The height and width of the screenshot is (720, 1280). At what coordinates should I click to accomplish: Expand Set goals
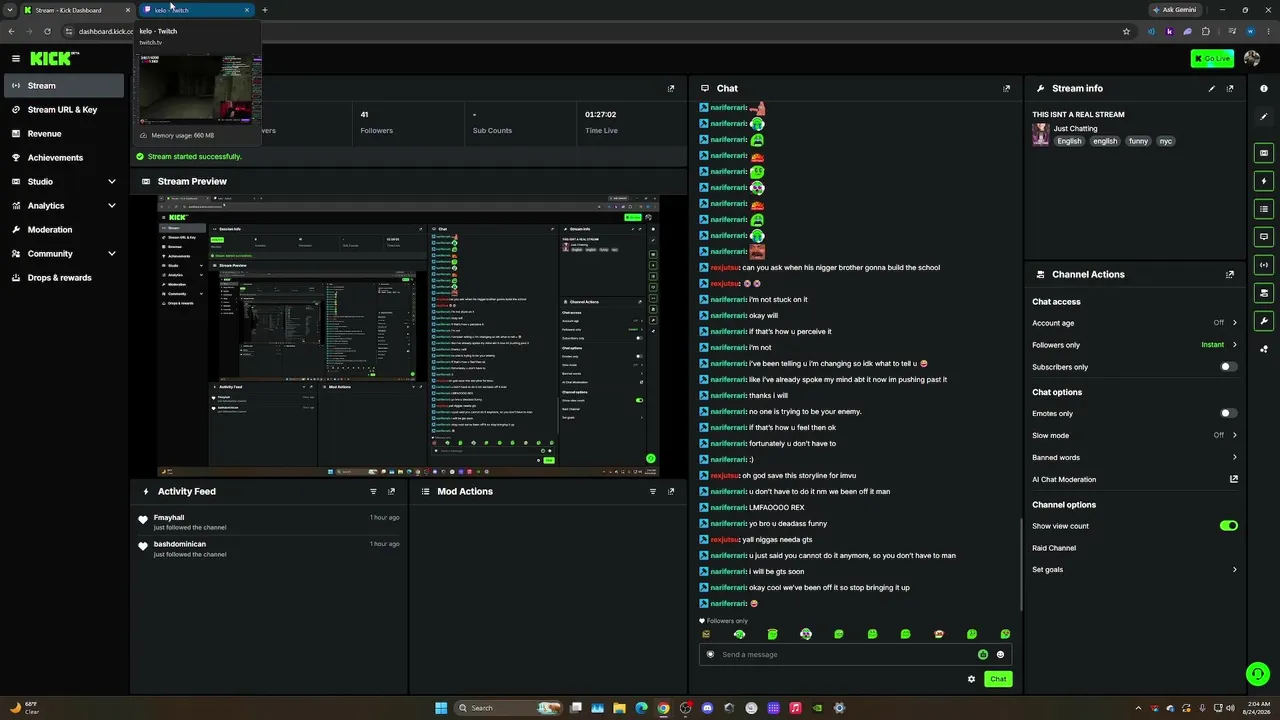pos(1135,570)
